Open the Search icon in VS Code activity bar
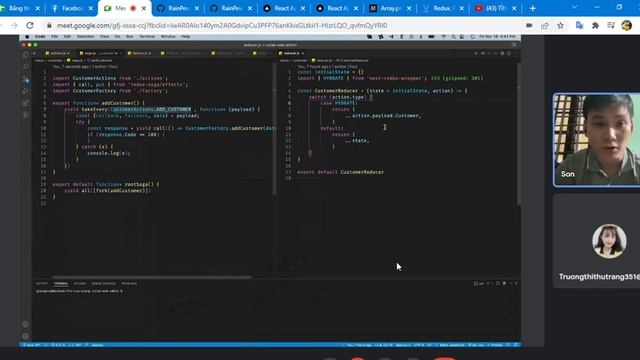Image resolution: width=640 pixels, height=360 pixels. tap(25, 67)
